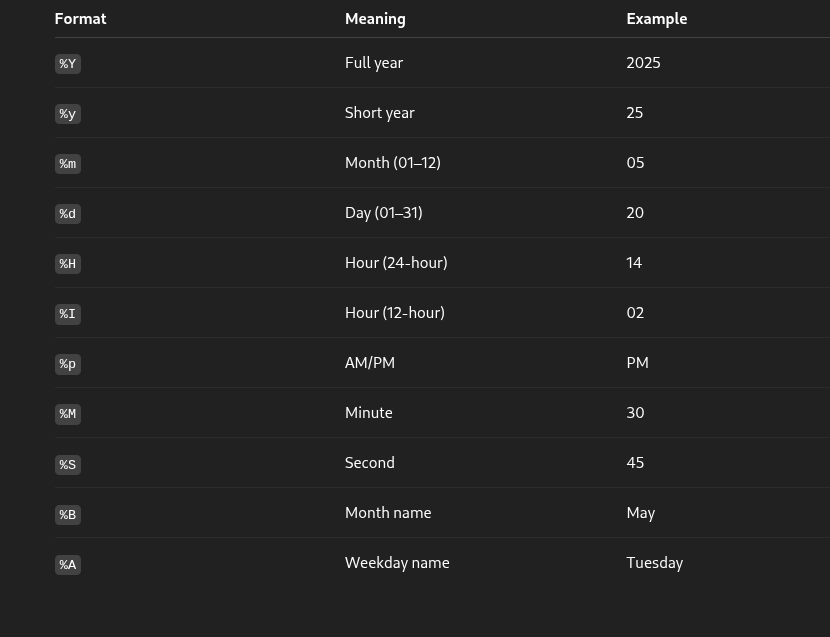This screenshot has height=637, width=830.
Task: Click the example value May
Action: (x=640, y=513)
